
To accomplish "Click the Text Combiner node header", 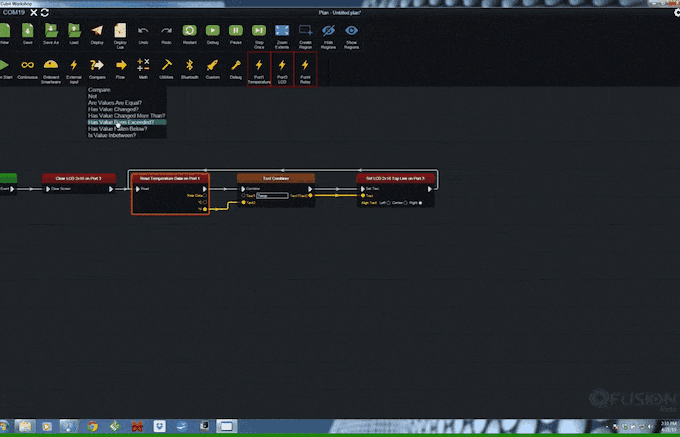I will (276, 178).
